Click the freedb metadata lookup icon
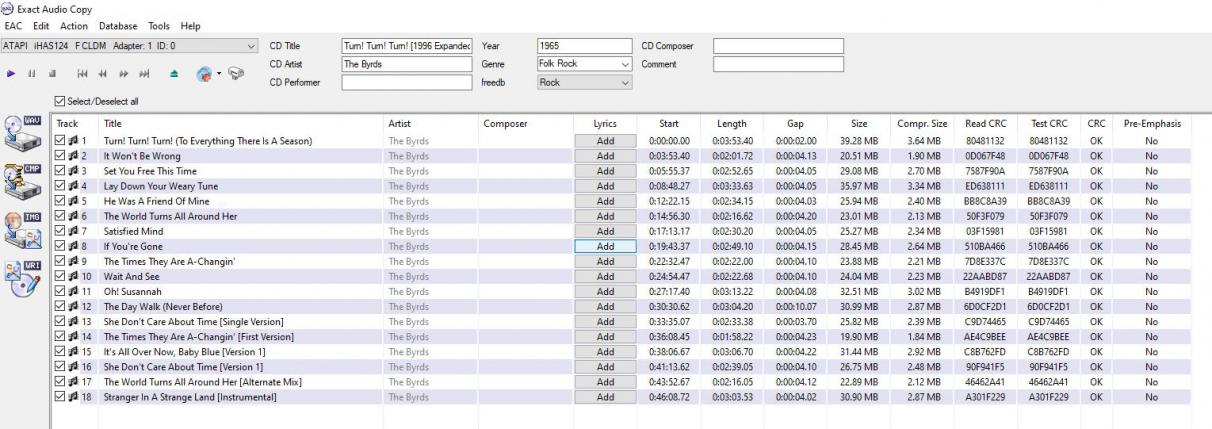 tap(205, 73)
